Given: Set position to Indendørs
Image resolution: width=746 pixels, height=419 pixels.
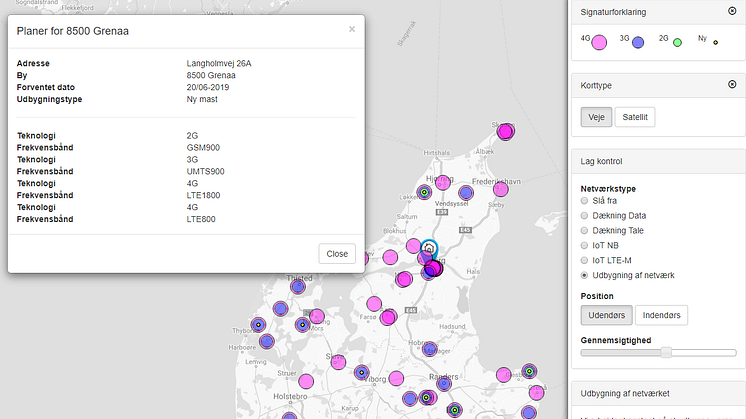Looking at the screenshot, I should point(661,315).
